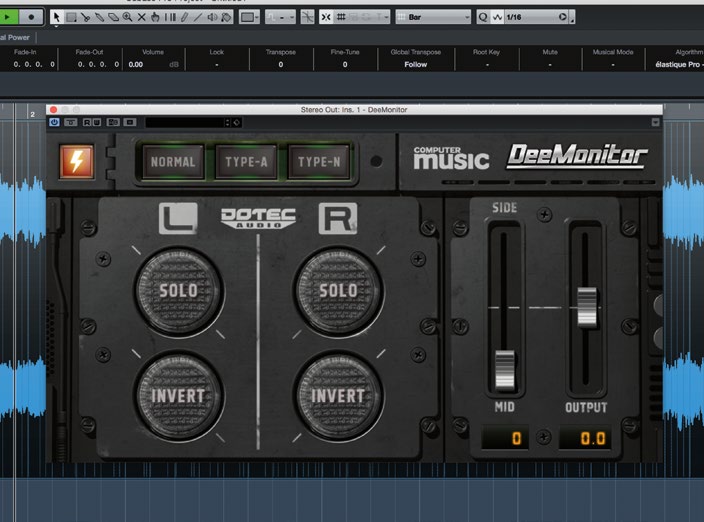Select the Draw pencil tool
Viewport: 704px width, 522px height.
(x=184, y=17)
